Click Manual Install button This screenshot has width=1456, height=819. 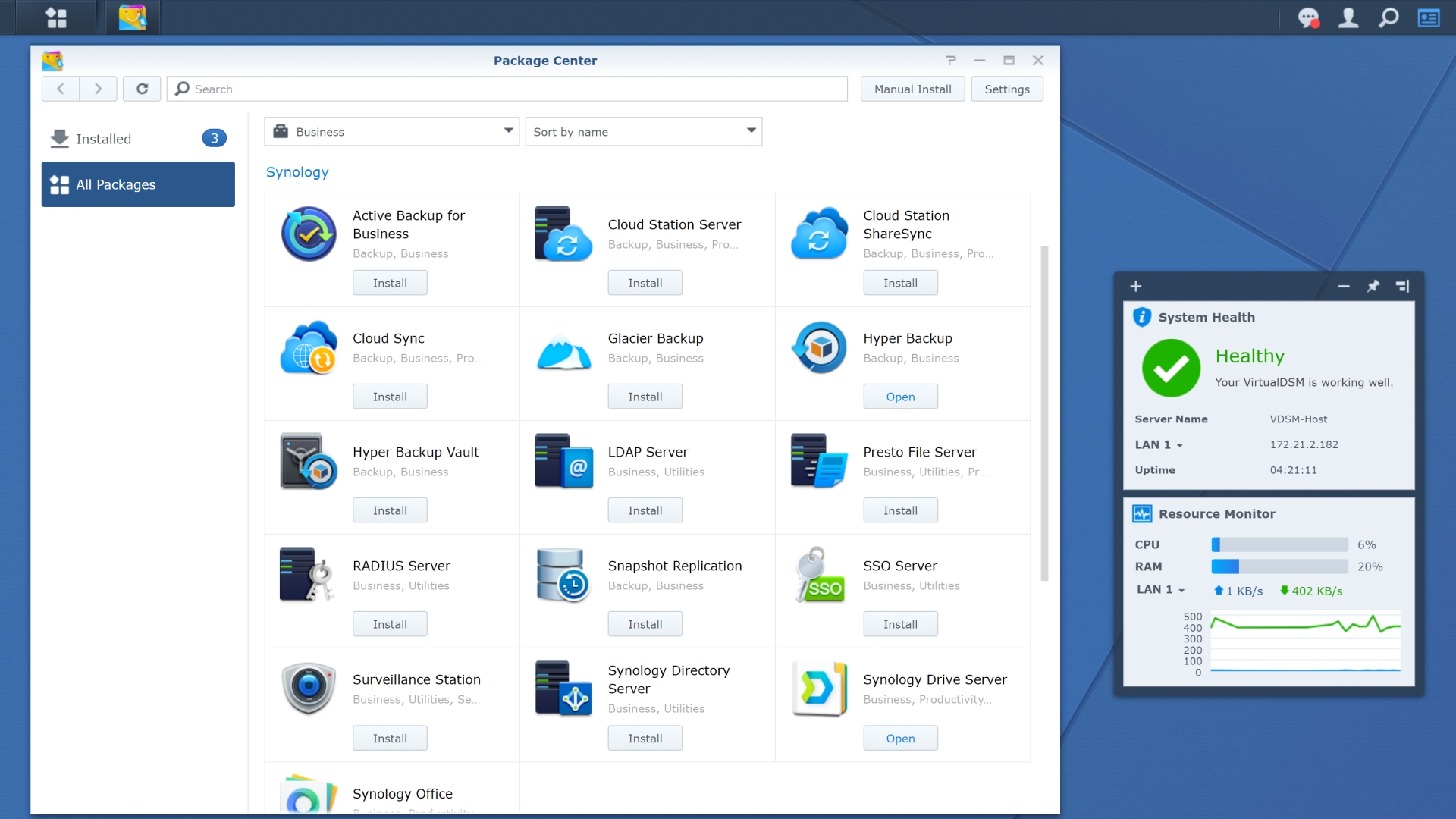click(x=913, y=89)
